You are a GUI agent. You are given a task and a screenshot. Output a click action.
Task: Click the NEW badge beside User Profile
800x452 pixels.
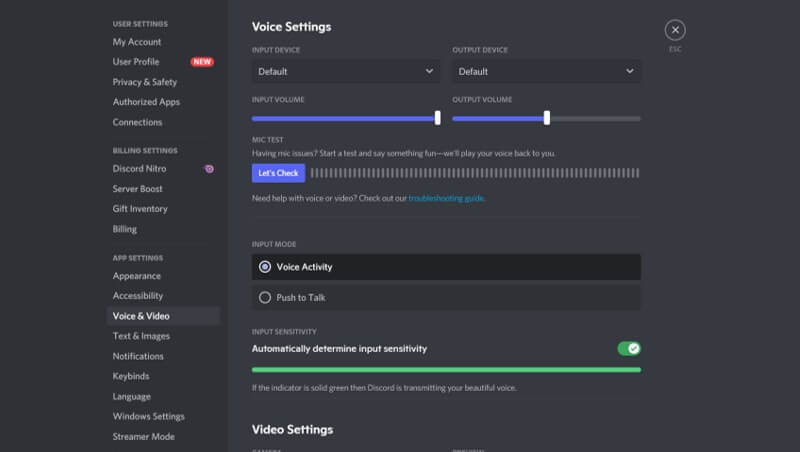click(x=202, y=62)
